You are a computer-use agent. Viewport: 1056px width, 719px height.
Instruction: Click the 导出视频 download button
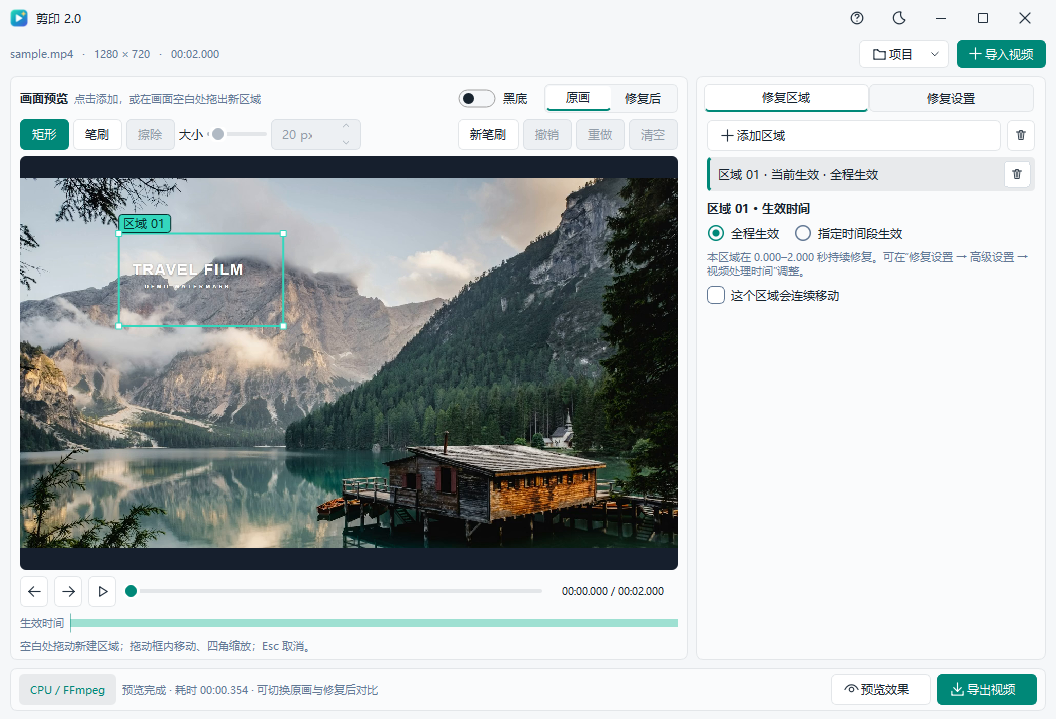tap(987, 689)
